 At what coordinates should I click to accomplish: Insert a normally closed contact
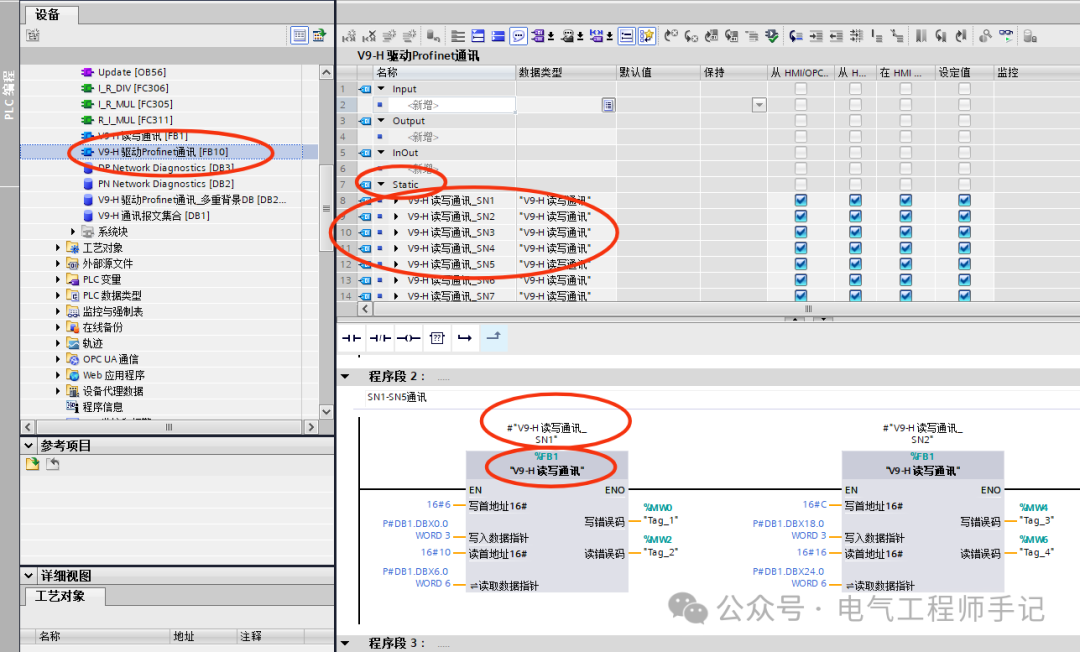(x=380, y=338)
